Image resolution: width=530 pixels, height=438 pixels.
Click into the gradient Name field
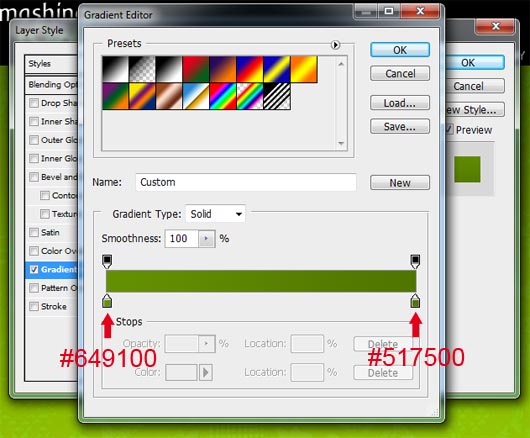[x=246, y=182]
